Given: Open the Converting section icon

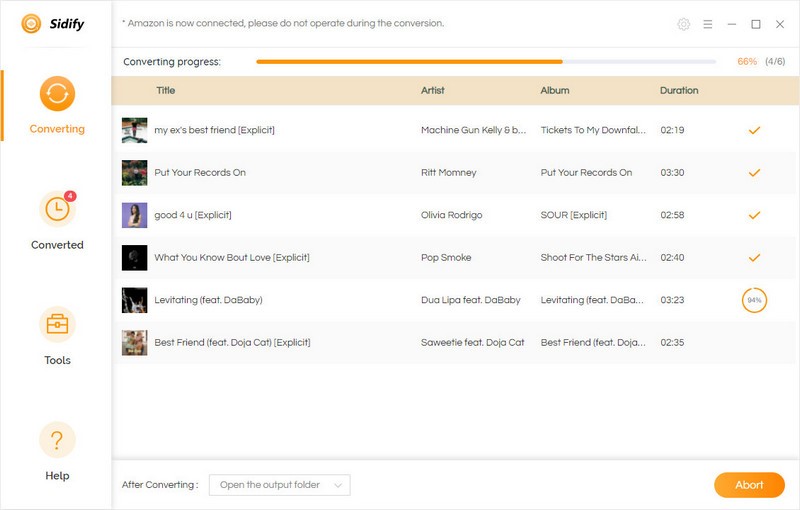Looking at the screenshot, I should 57,94.
